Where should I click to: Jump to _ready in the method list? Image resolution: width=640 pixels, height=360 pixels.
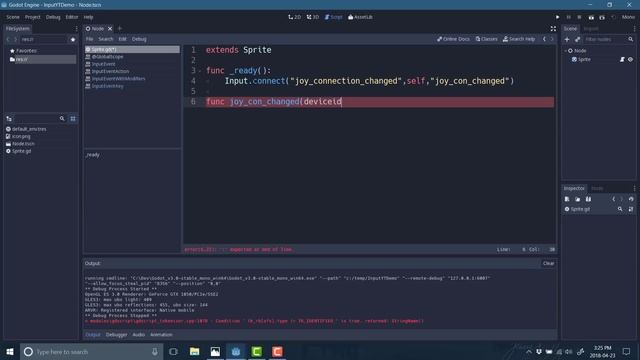pyautogui.click(x=93, y=155)
